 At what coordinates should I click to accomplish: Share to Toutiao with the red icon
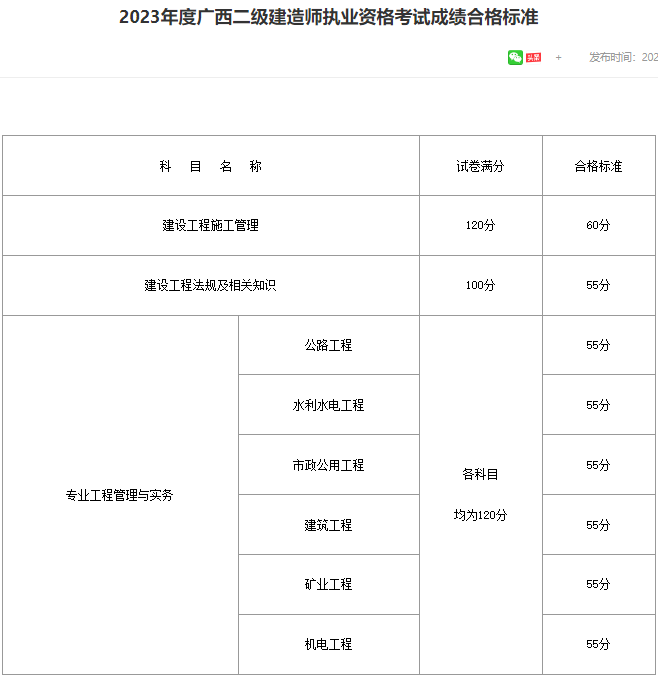point(533,57)
